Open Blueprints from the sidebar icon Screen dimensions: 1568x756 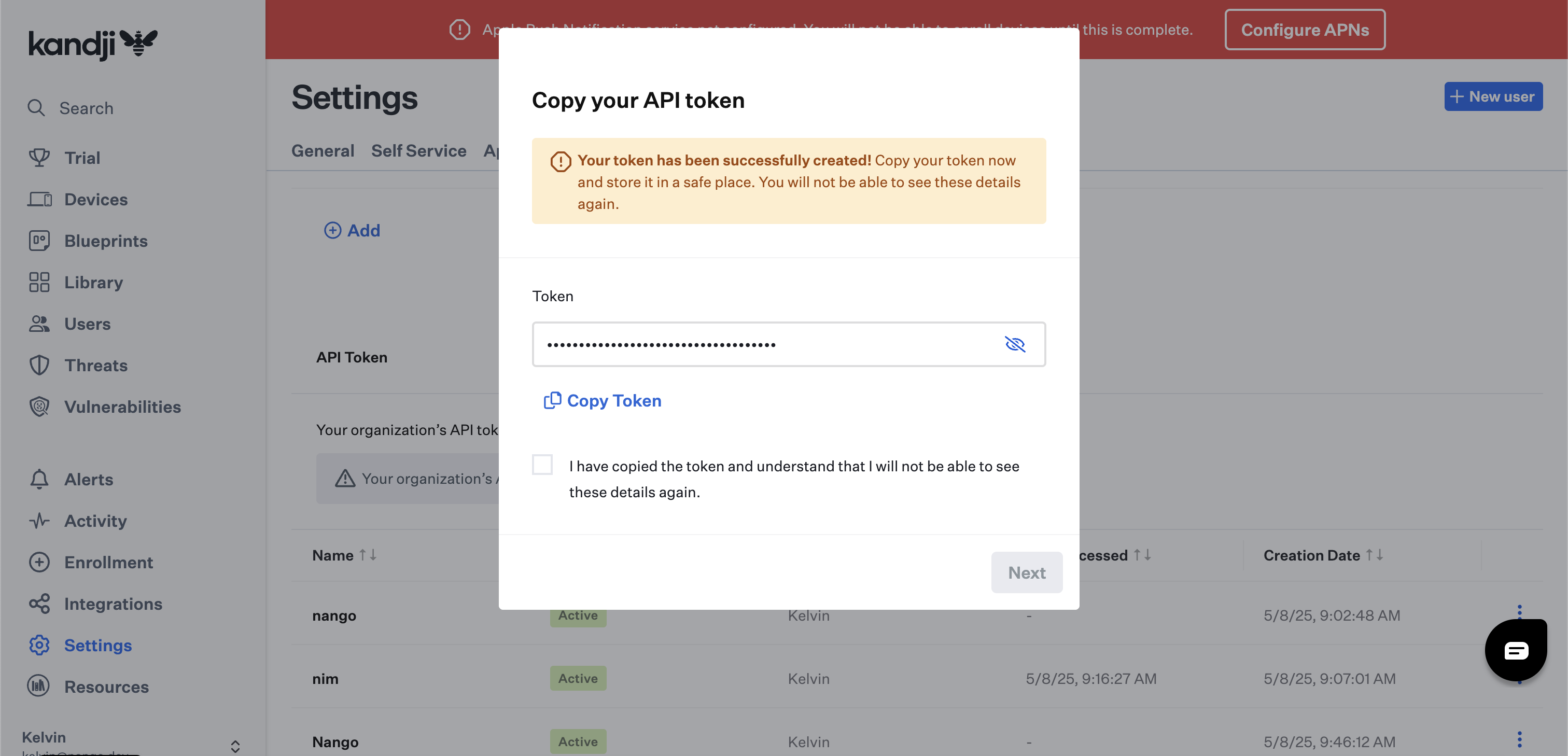point(39,241)
